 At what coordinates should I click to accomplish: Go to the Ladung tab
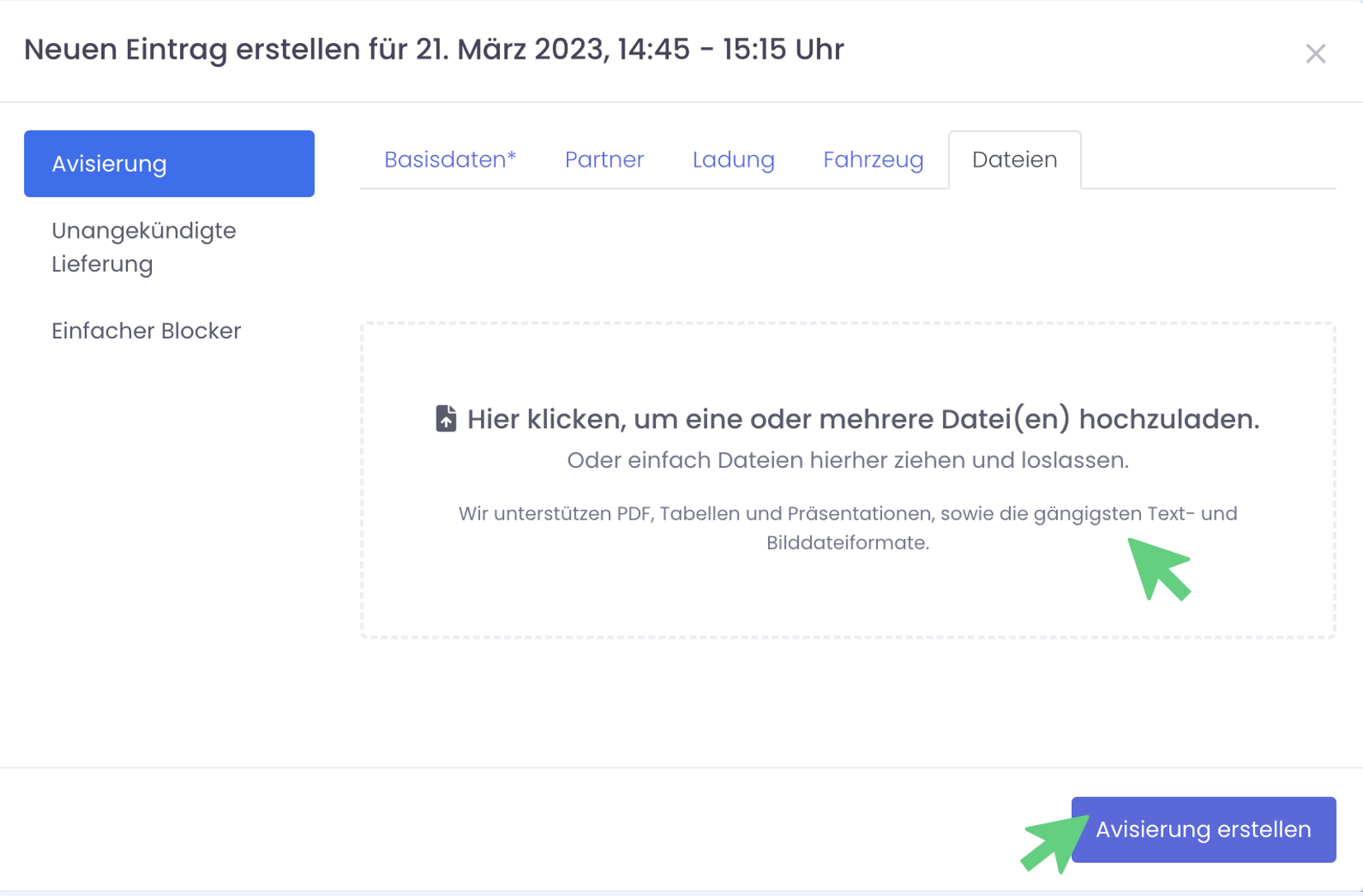733,159
